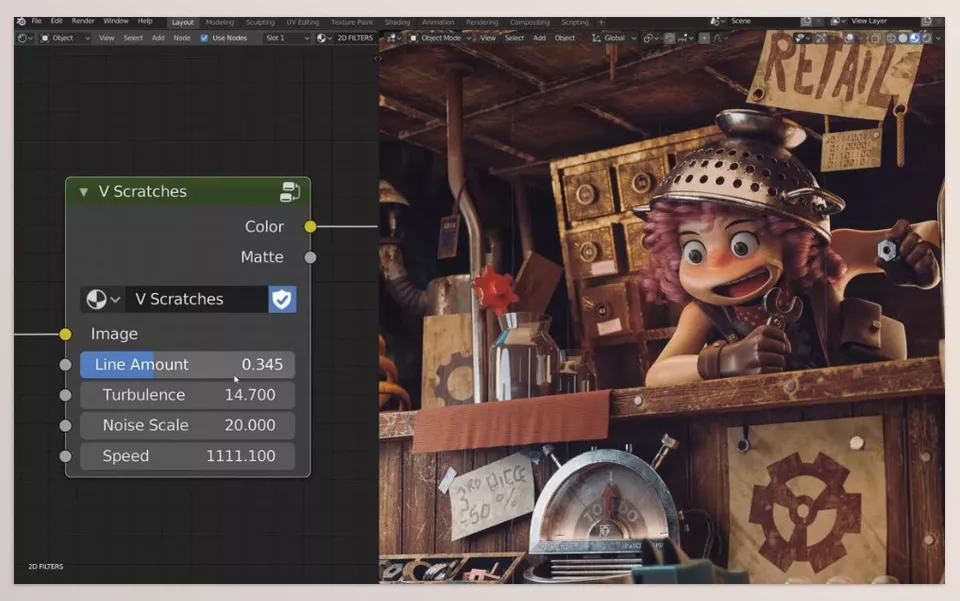Open the Object Mode dropdown

pos(440,38)
